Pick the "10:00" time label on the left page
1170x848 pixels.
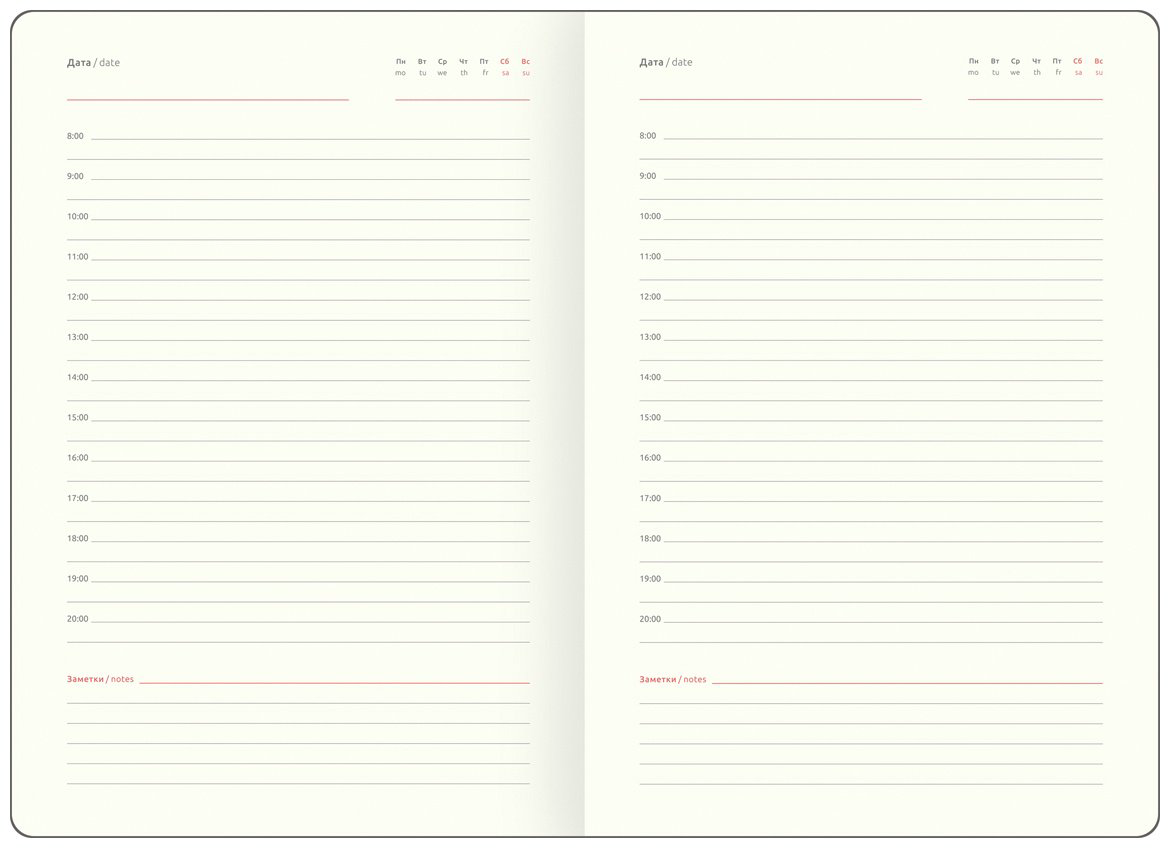click(x=78, y=216)
